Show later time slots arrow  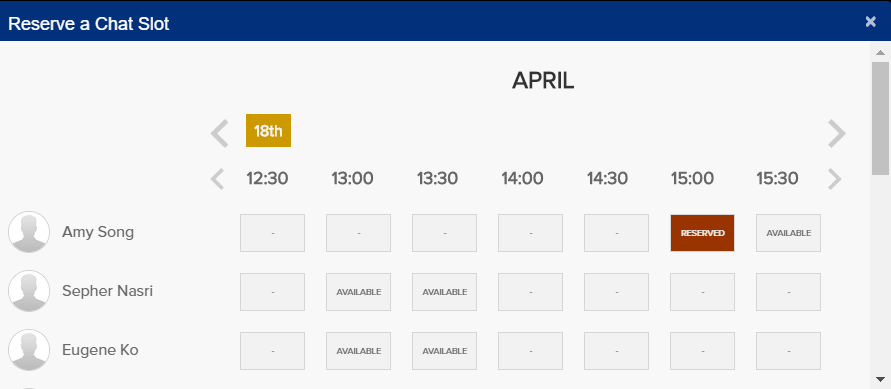(x=834, y=179)
